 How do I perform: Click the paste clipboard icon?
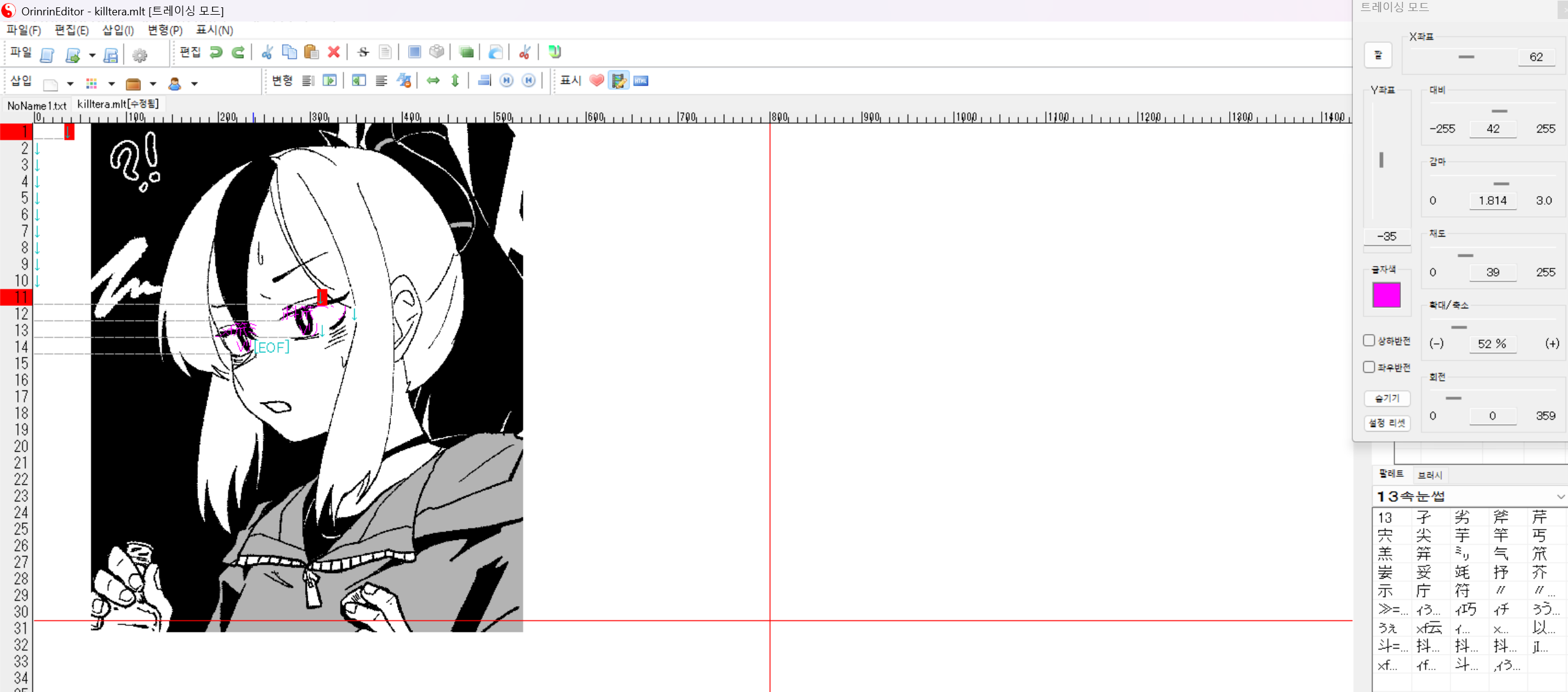(311, 53)
